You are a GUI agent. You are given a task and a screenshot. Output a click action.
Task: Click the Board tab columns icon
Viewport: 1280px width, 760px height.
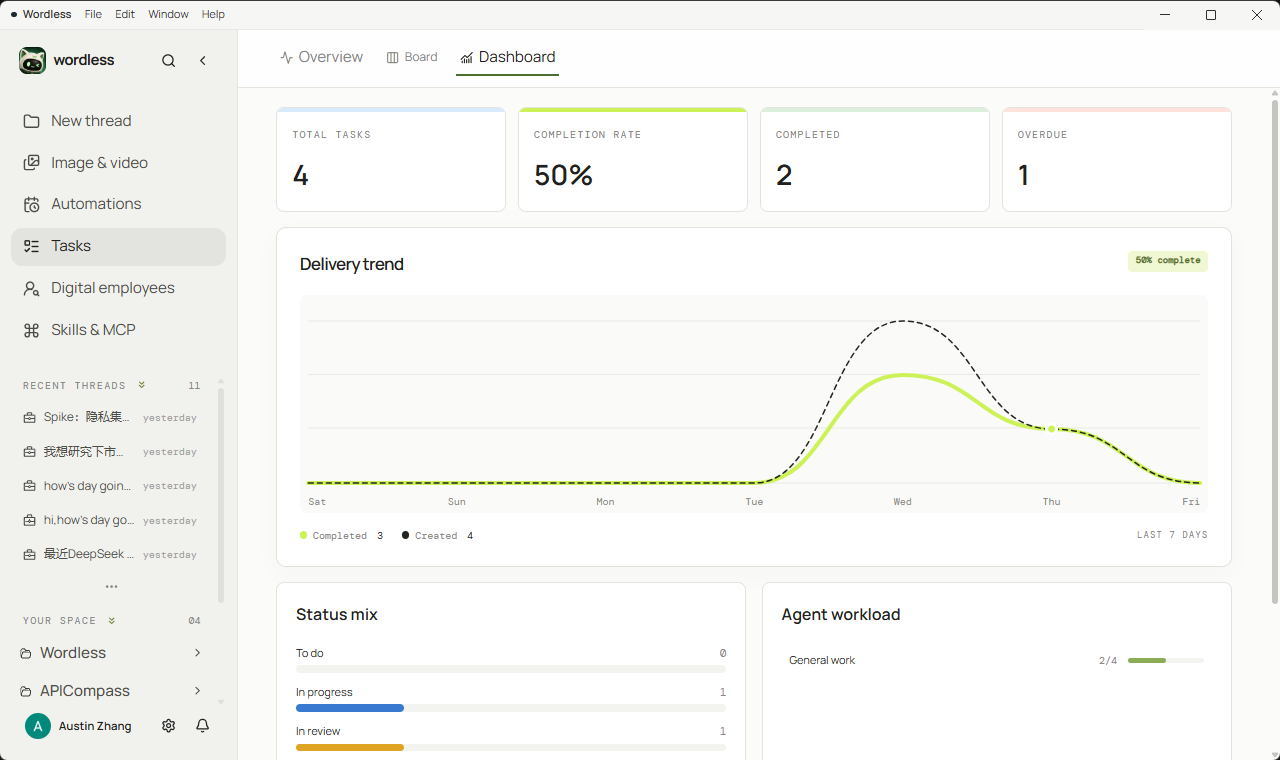[x=393, y=58]
